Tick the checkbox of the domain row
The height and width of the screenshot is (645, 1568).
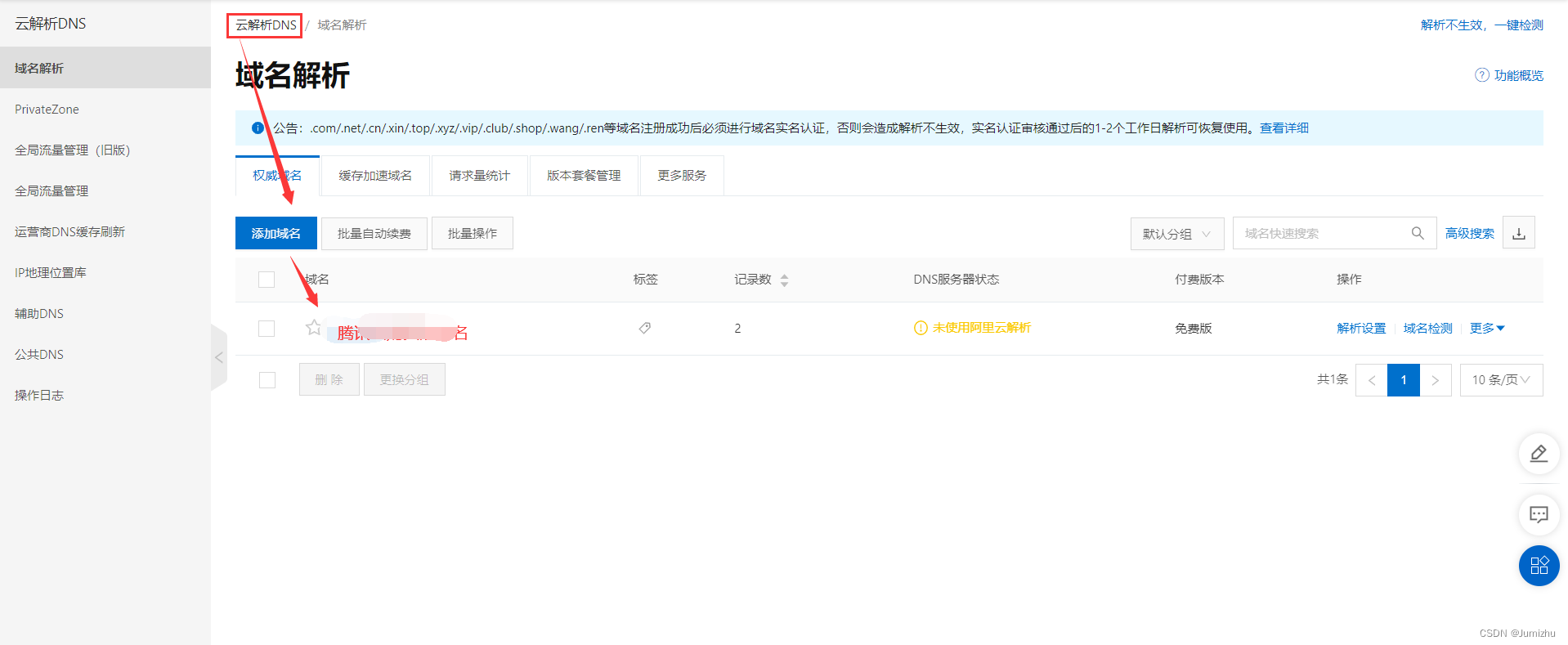point(267,329)
